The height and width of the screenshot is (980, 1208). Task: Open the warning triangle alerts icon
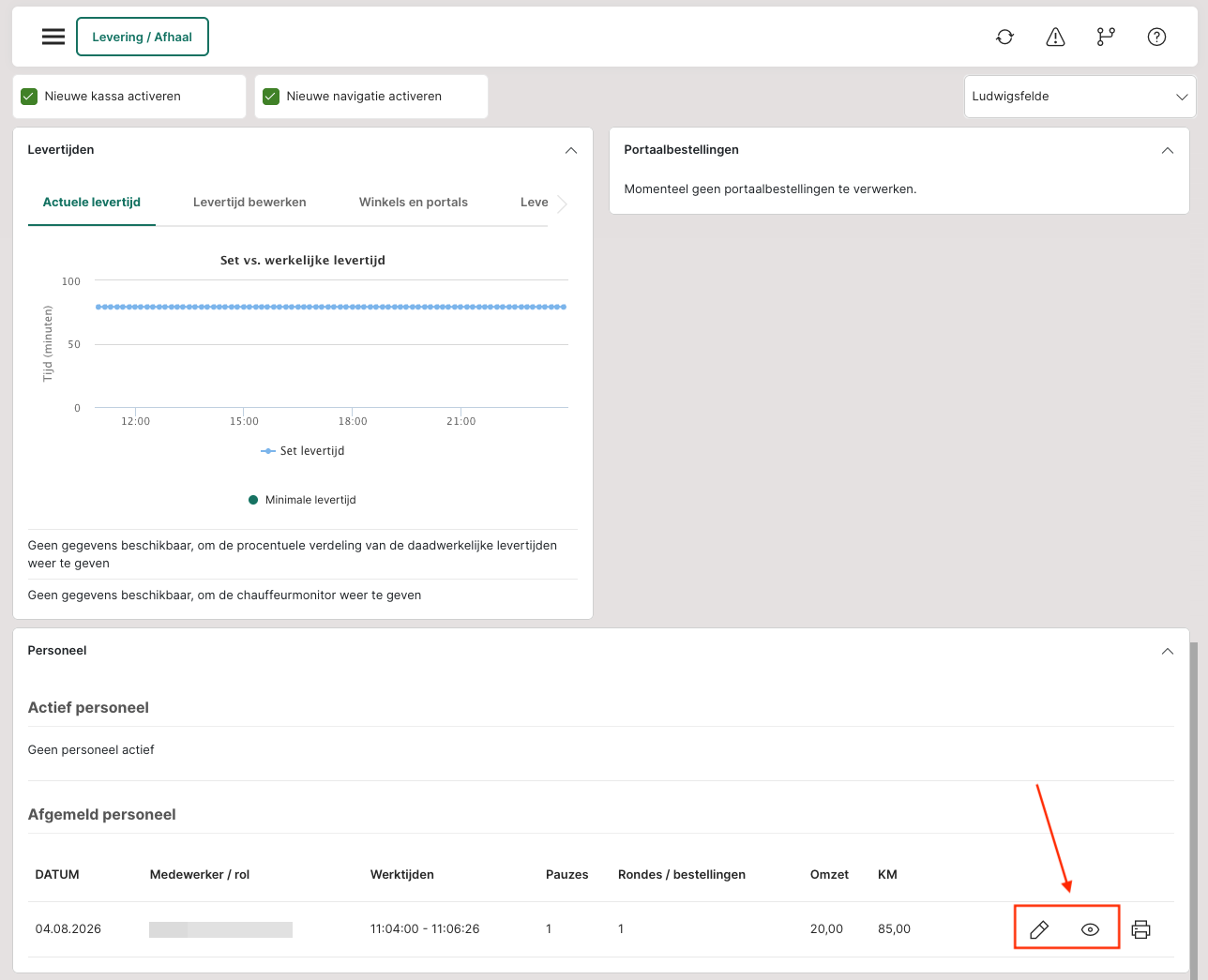[1055, 37]
